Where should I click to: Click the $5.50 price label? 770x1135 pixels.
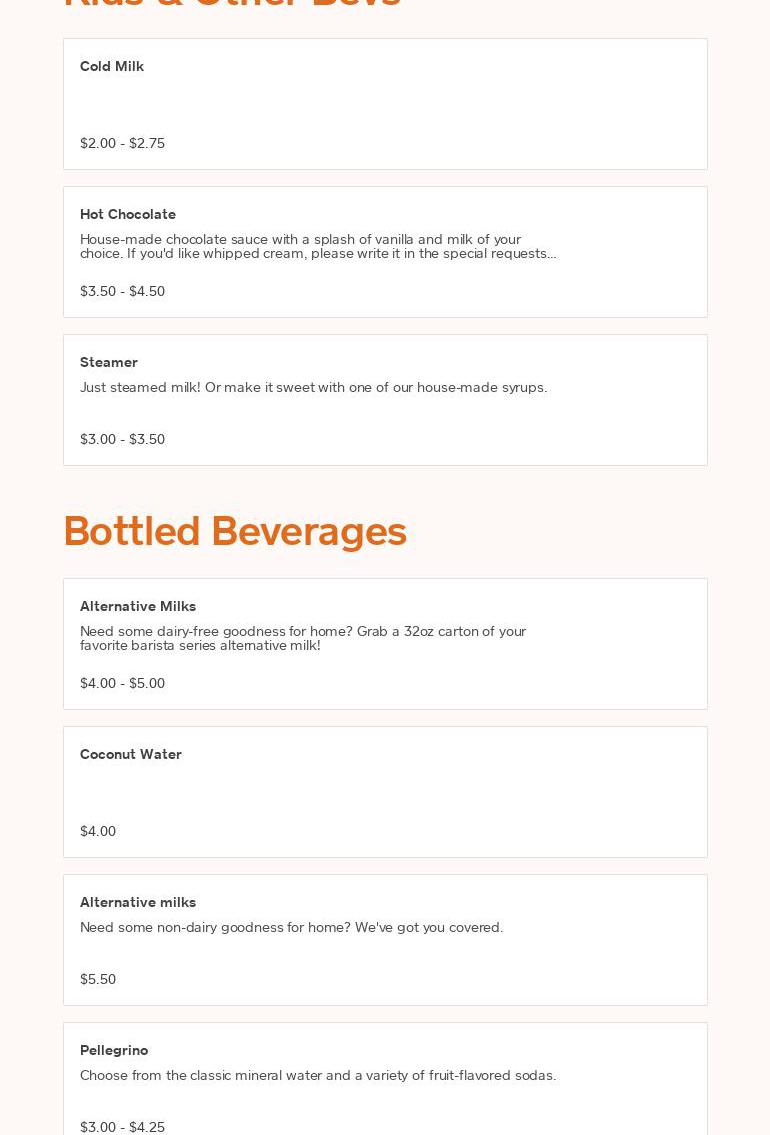coord(98,979)
